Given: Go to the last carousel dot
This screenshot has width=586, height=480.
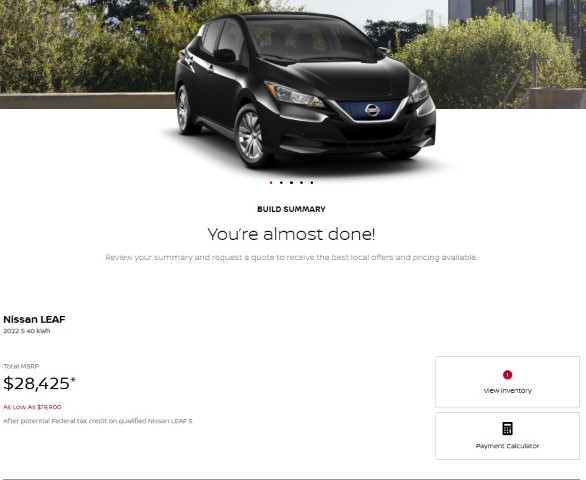Looking at the screenshot, I should 312,182.
